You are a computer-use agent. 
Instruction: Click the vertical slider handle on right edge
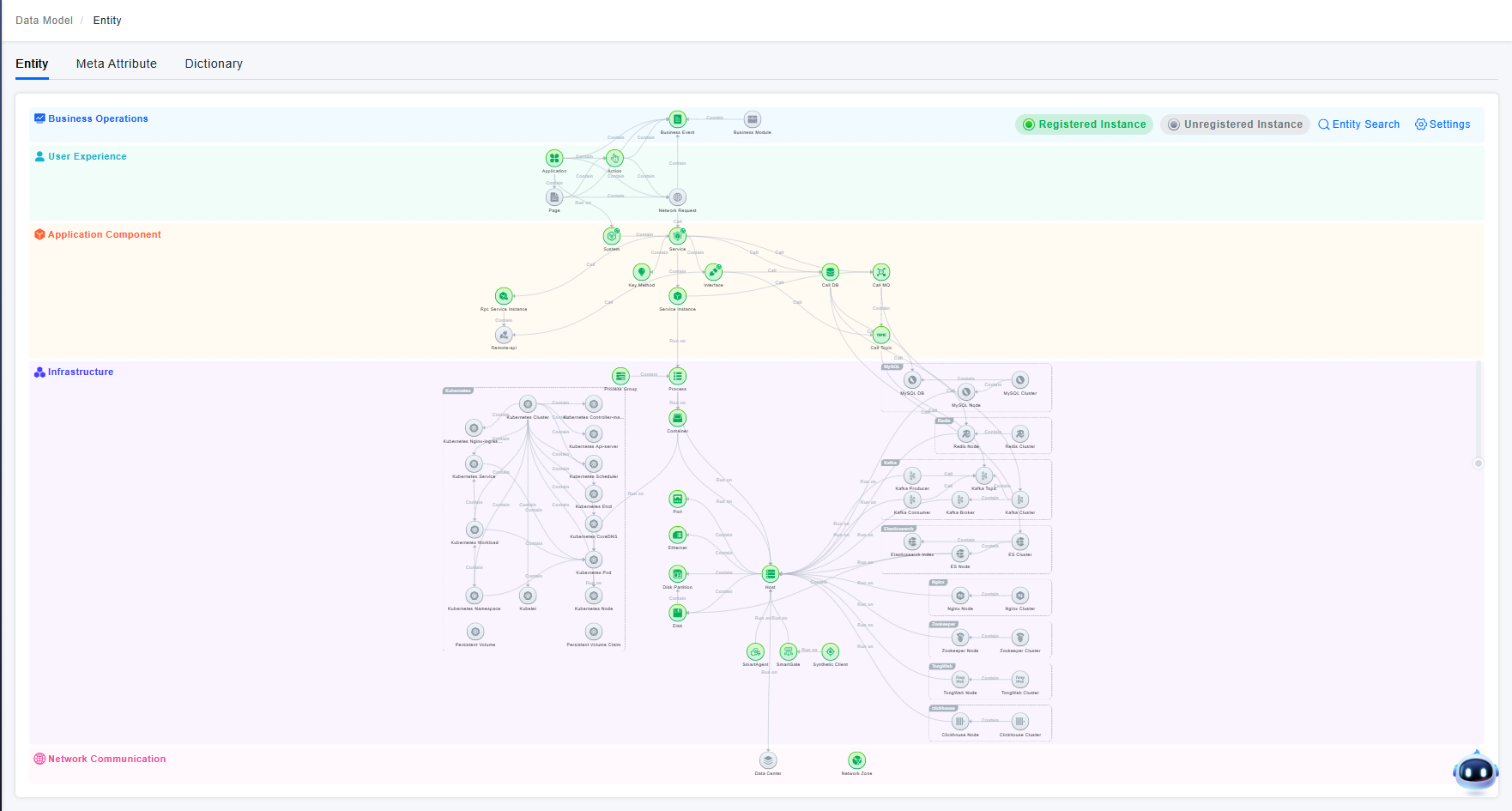1479,463
